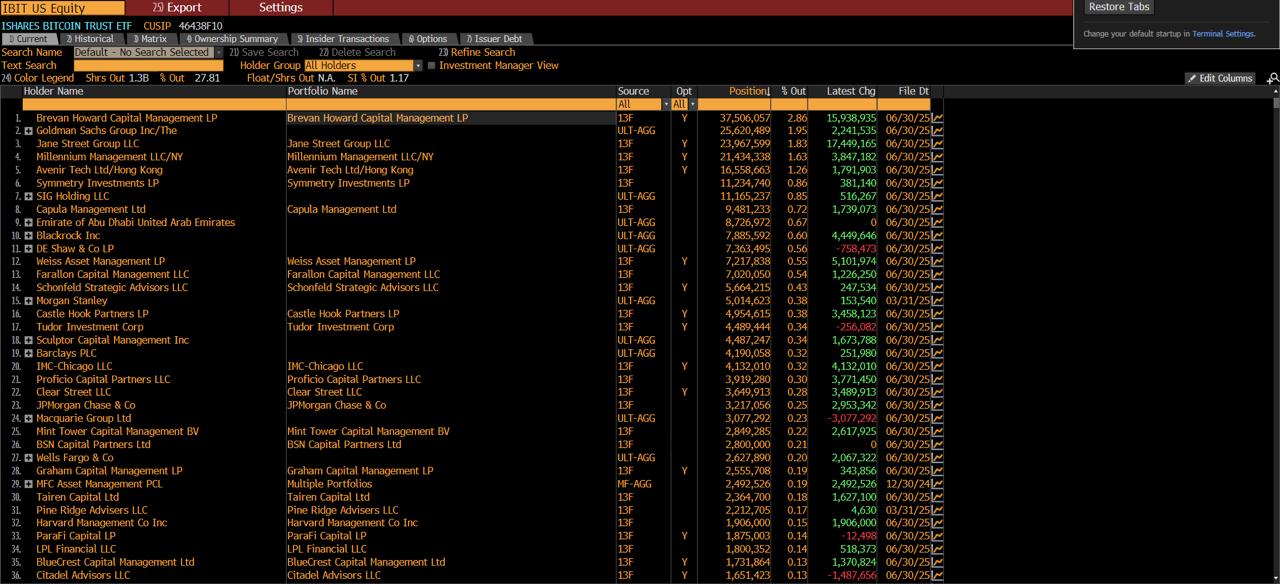Image resolution: width=1280 pixels, height=584 pixels.
Task: Open chart icon for Farallon Capital row
Action: click(x=937, y=274)
